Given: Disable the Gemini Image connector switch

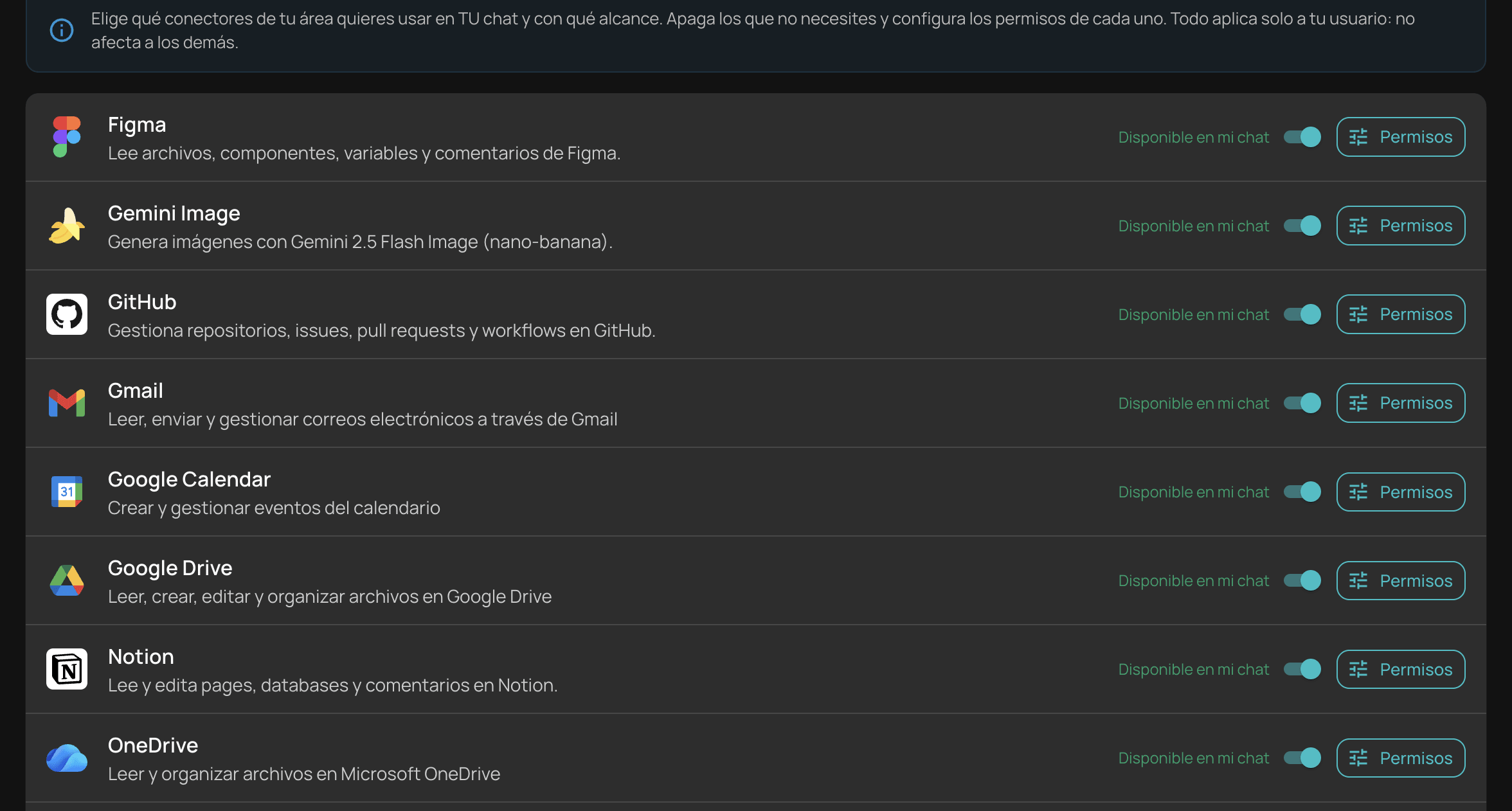Looking at the screenshot, I should click(x=1302, y=226).
